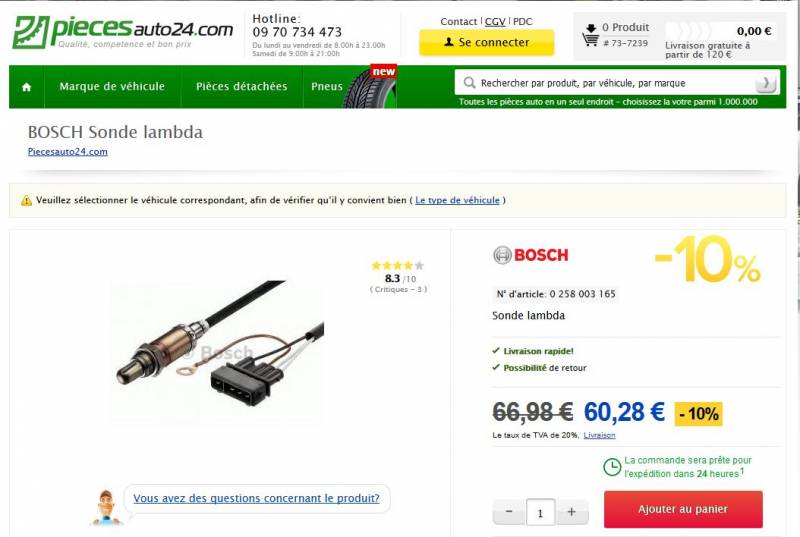800x537 pixels.
Task: Click the Se connecter button
Action: pos(487,42)
